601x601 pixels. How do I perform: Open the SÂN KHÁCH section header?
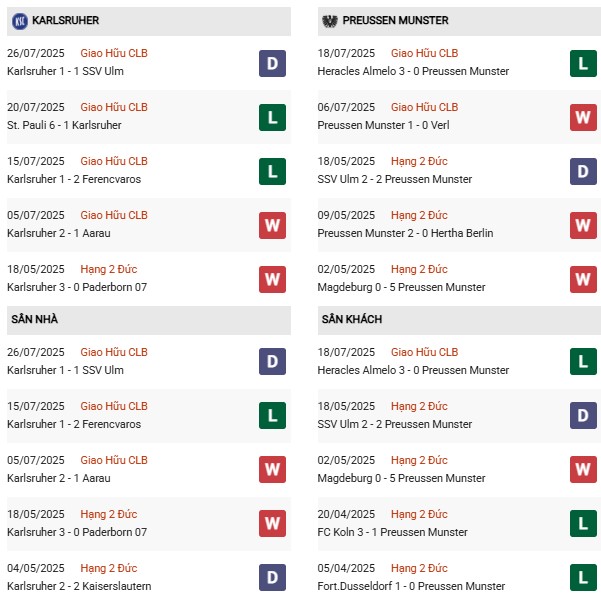(x=354, y=319)
